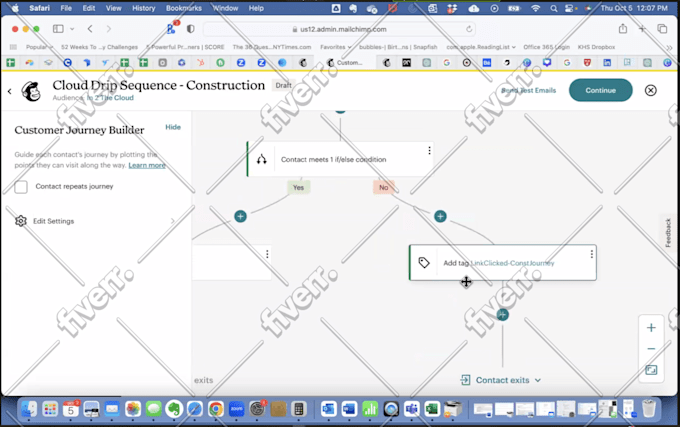Open the Feedback side tab

[668, 233]
